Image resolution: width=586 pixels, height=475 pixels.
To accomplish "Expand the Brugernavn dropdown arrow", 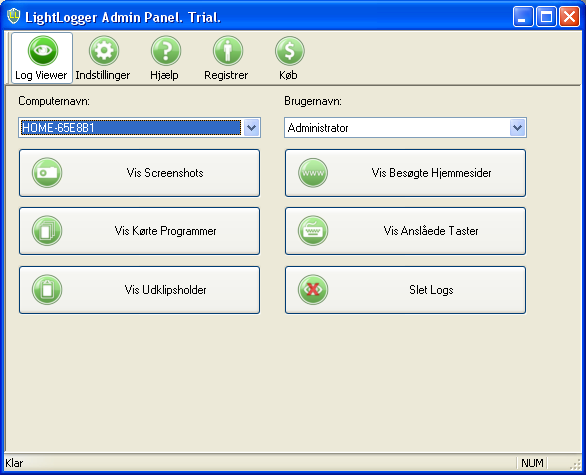I will (518, 128).
